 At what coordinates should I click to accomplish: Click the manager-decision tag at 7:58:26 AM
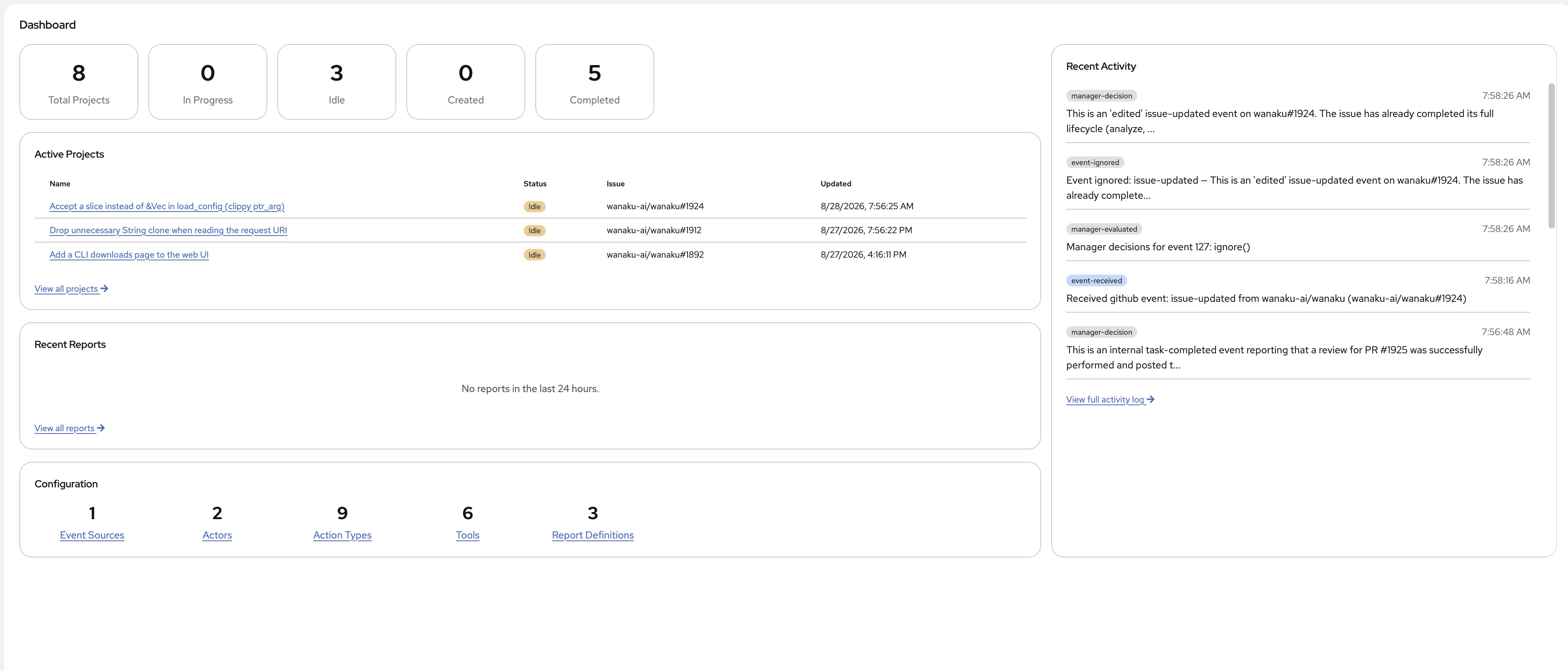1101,96
